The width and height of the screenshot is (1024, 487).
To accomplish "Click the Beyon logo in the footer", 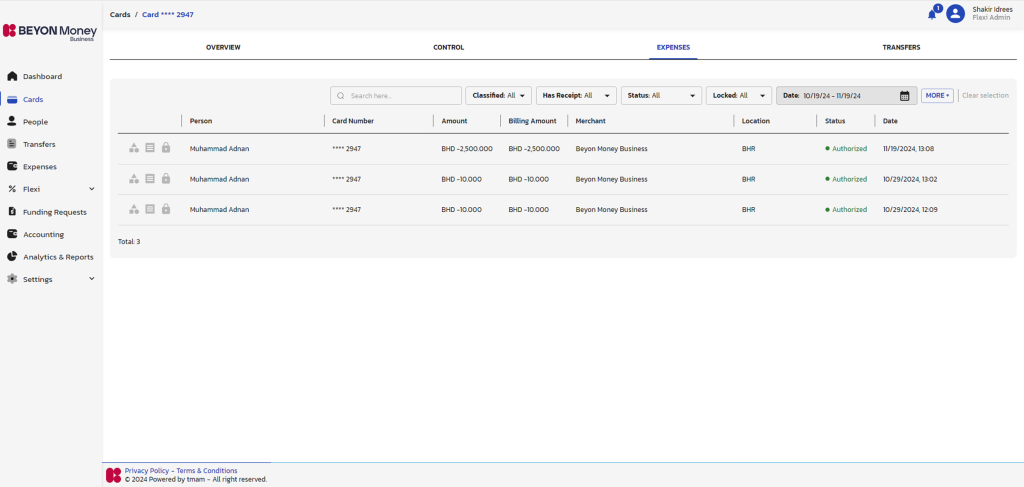I will pyautogui.click(x=114, y=475).
